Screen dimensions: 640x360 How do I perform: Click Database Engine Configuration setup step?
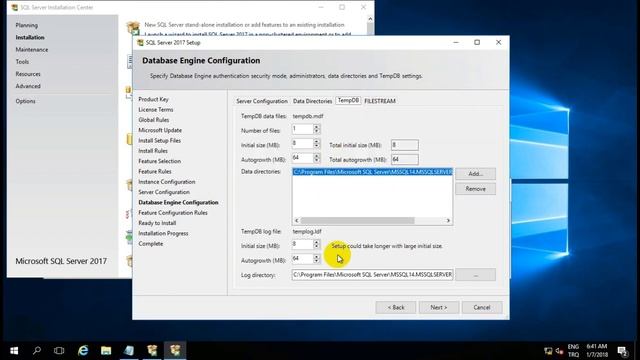click(x=178, y=202)
